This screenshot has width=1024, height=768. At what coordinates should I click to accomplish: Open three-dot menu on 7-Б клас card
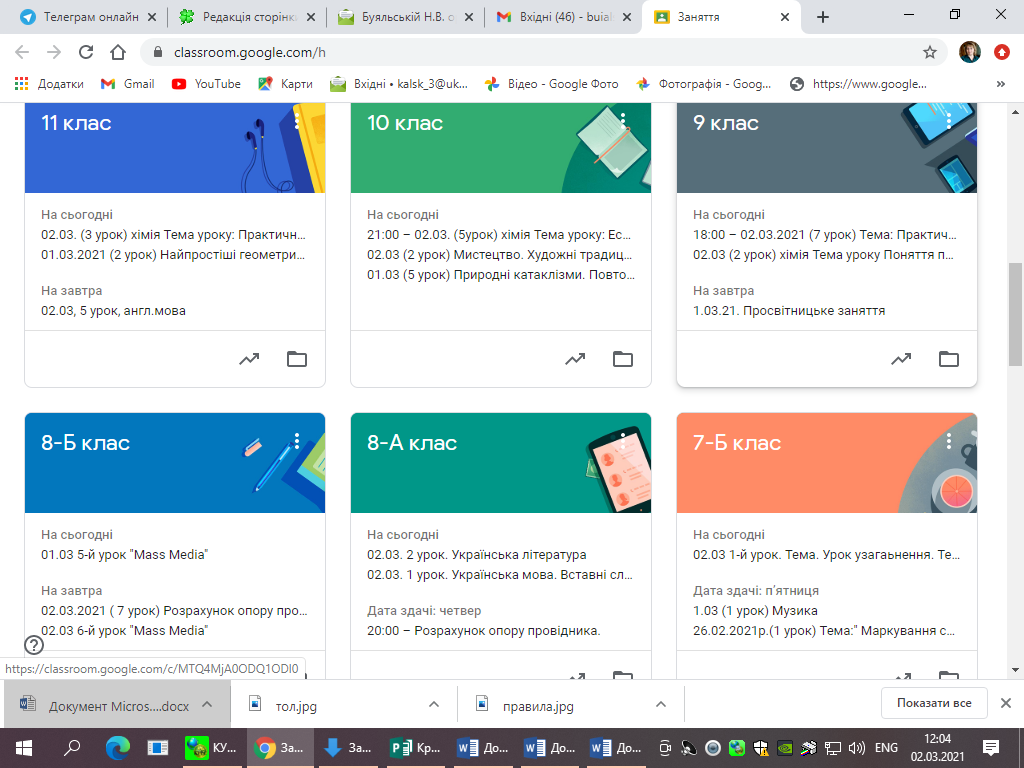tap(949, 441)
